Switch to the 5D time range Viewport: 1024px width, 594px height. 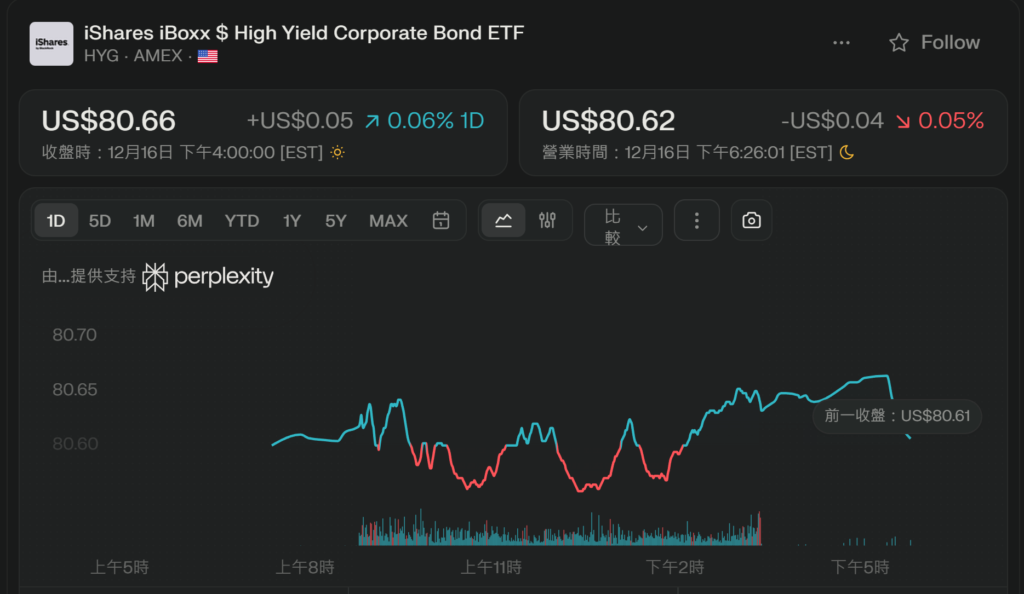(100, 221)
